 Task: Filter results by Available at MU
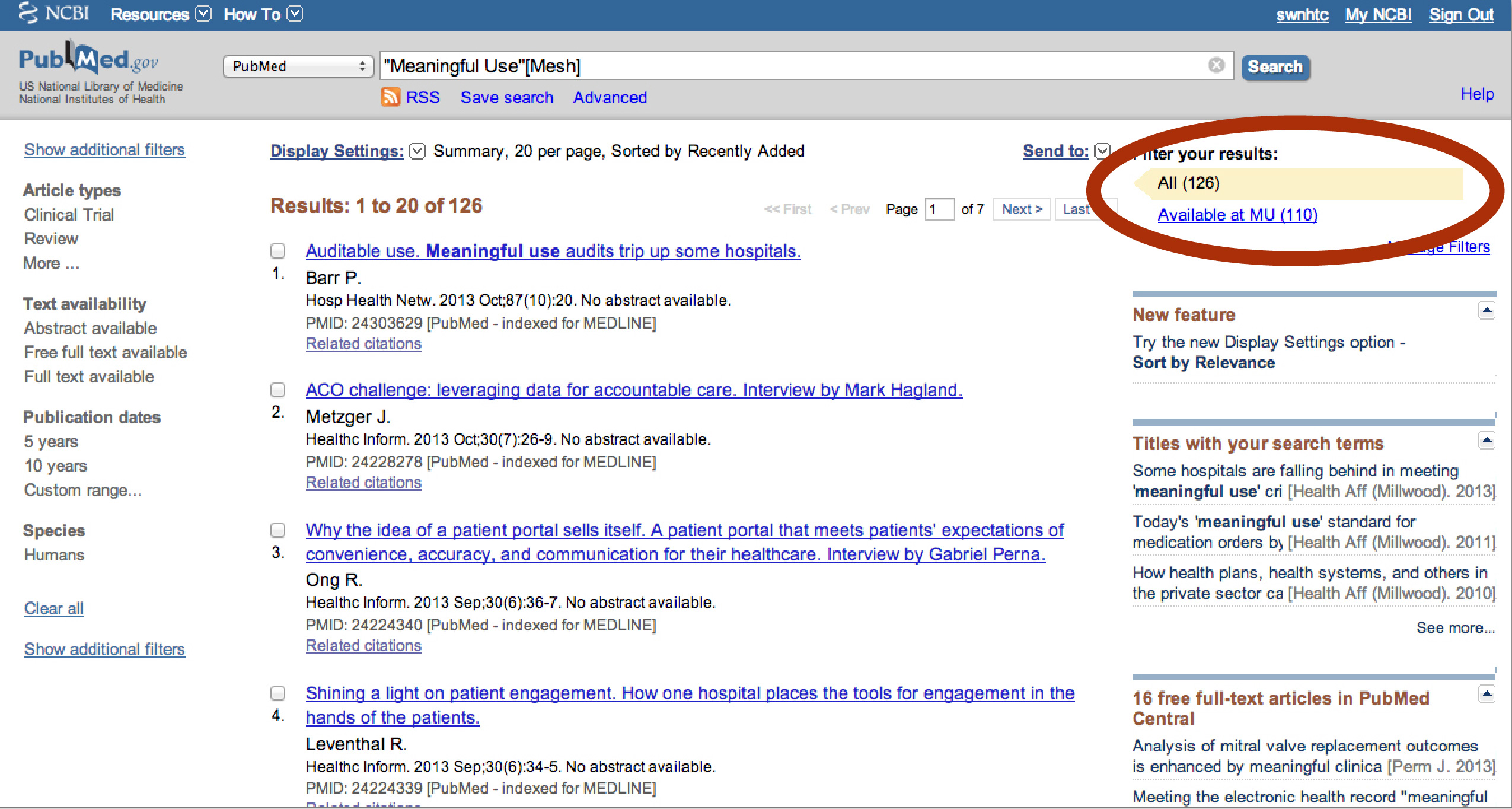pos(1237,214)
